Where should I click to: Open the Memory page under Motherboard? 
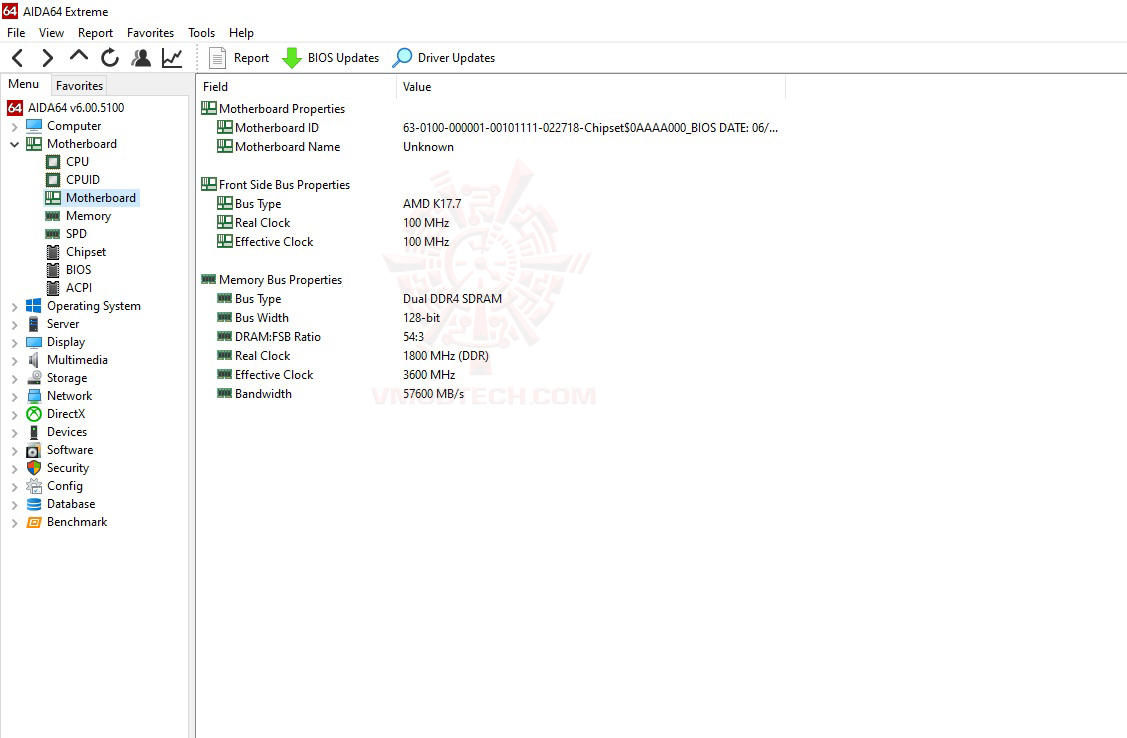86,215
